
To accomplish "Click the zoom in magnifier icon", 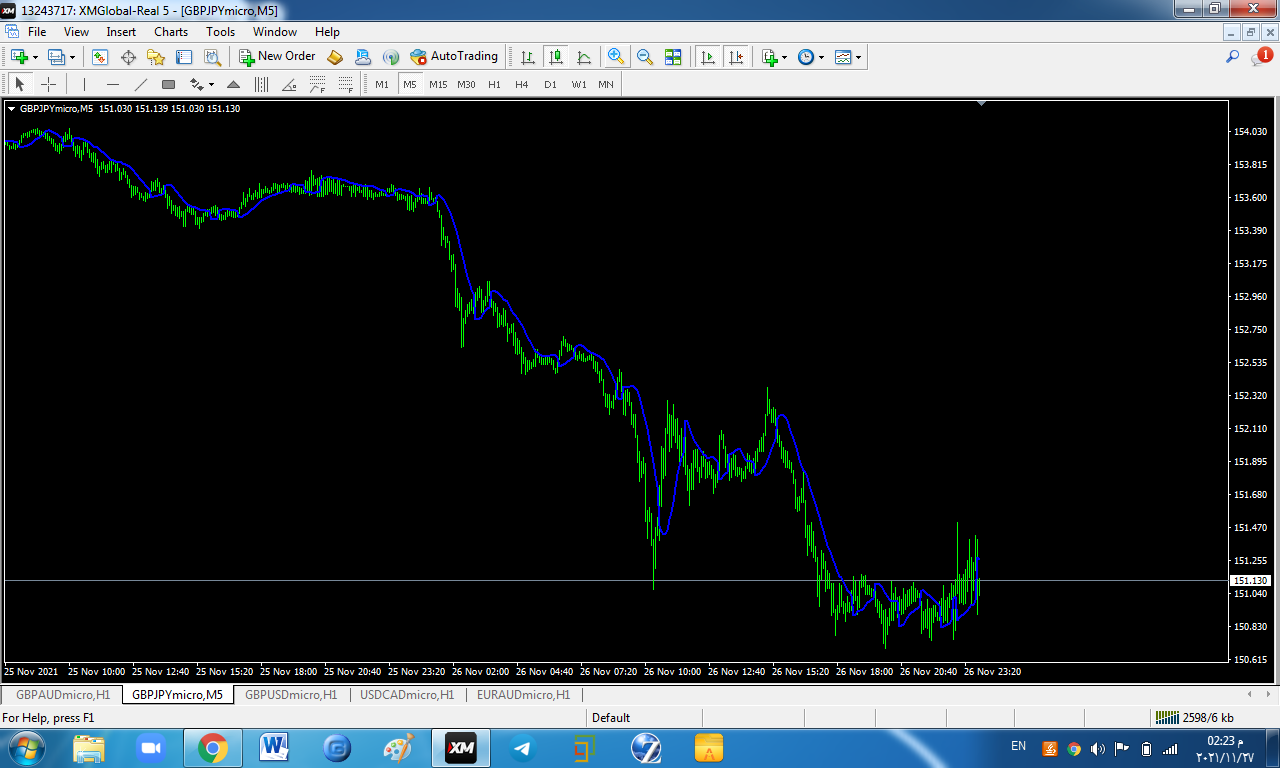I will click(x=616, y=57).
